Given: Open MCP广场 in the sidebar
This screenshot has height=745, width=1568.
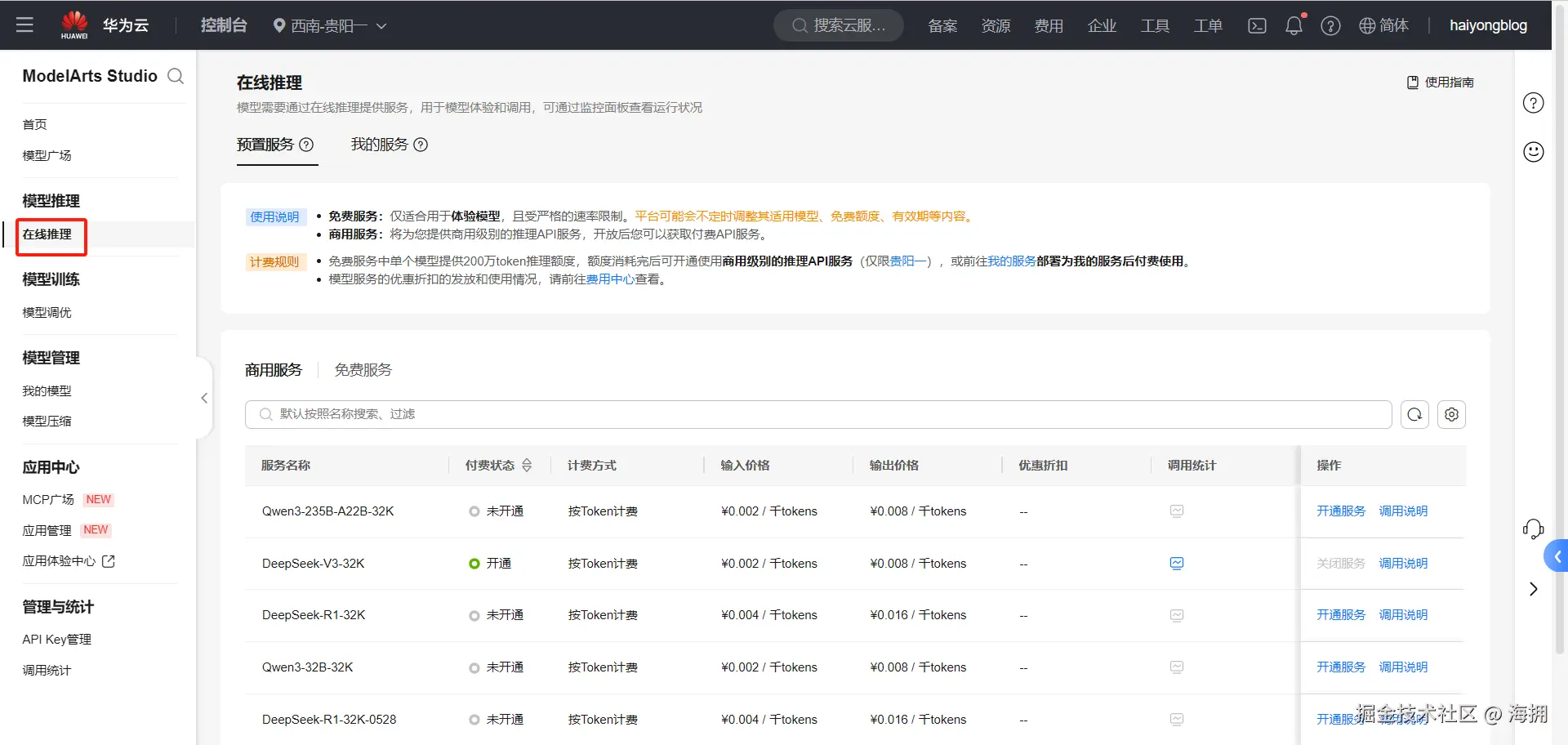Looking at the screenshot, I should pyautogui.click(x=48, y=499).
